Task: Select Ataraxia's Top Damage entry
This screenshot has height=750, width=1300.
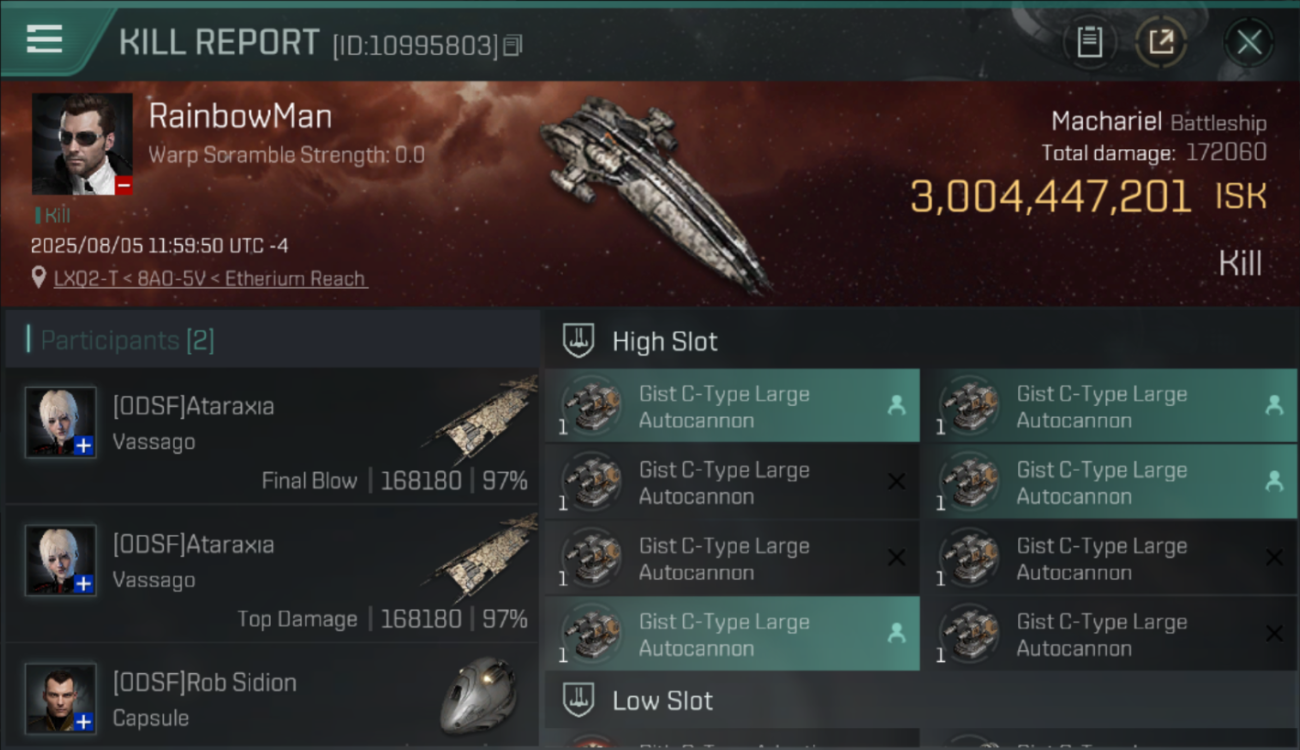Action: pyautogui.click(x=272, y=573)
